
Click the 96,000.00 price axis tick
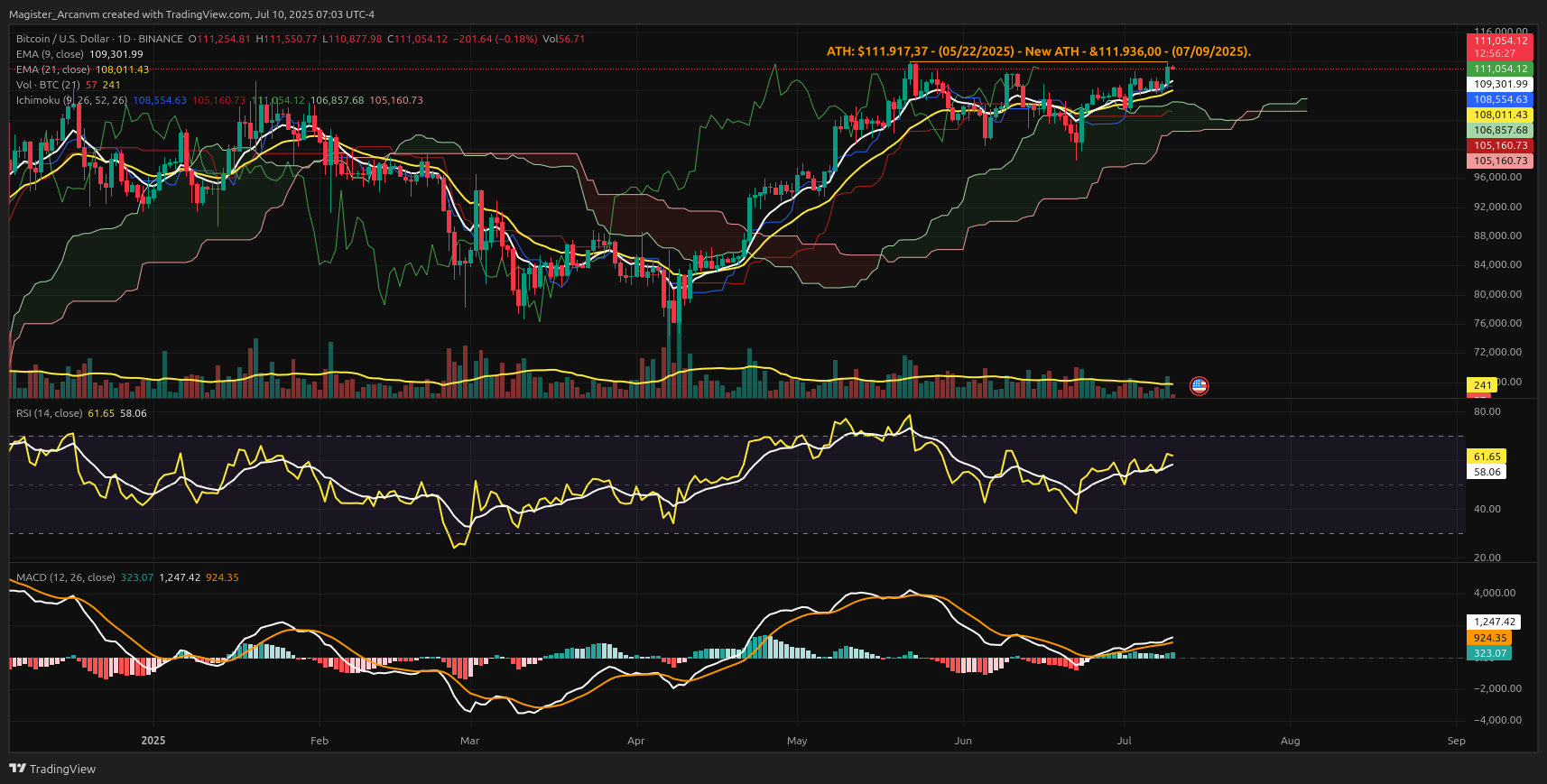(1497, 178)
